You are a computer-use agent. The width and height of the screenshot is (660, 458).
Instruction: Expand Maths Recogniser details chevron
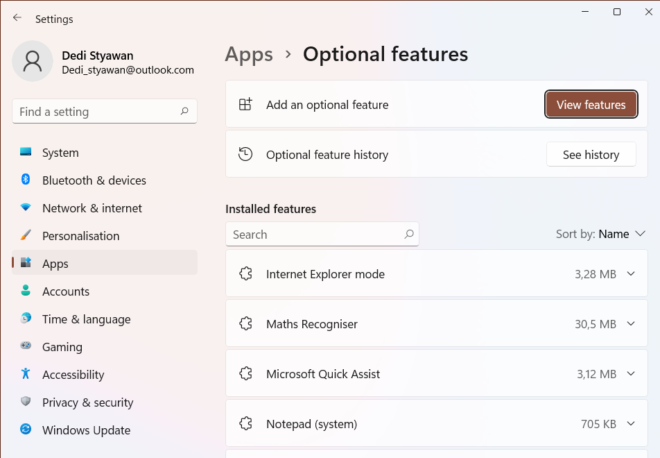point(631,324)
